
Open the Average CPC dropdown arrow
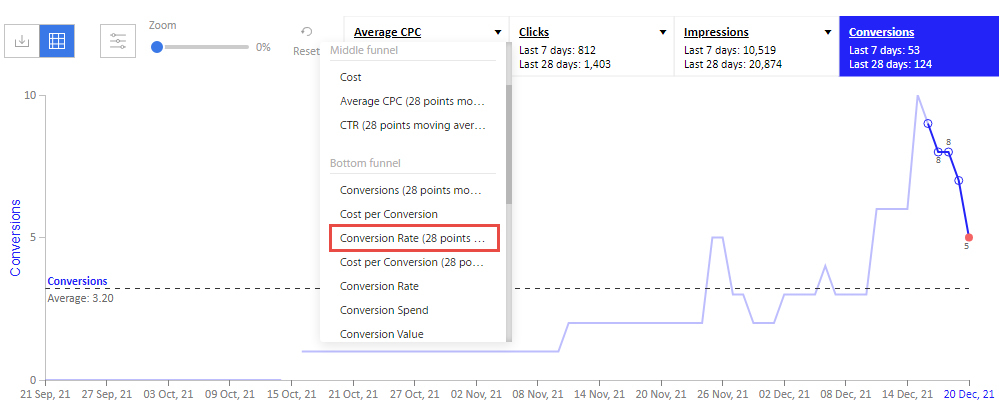click(x=497, y=33)
